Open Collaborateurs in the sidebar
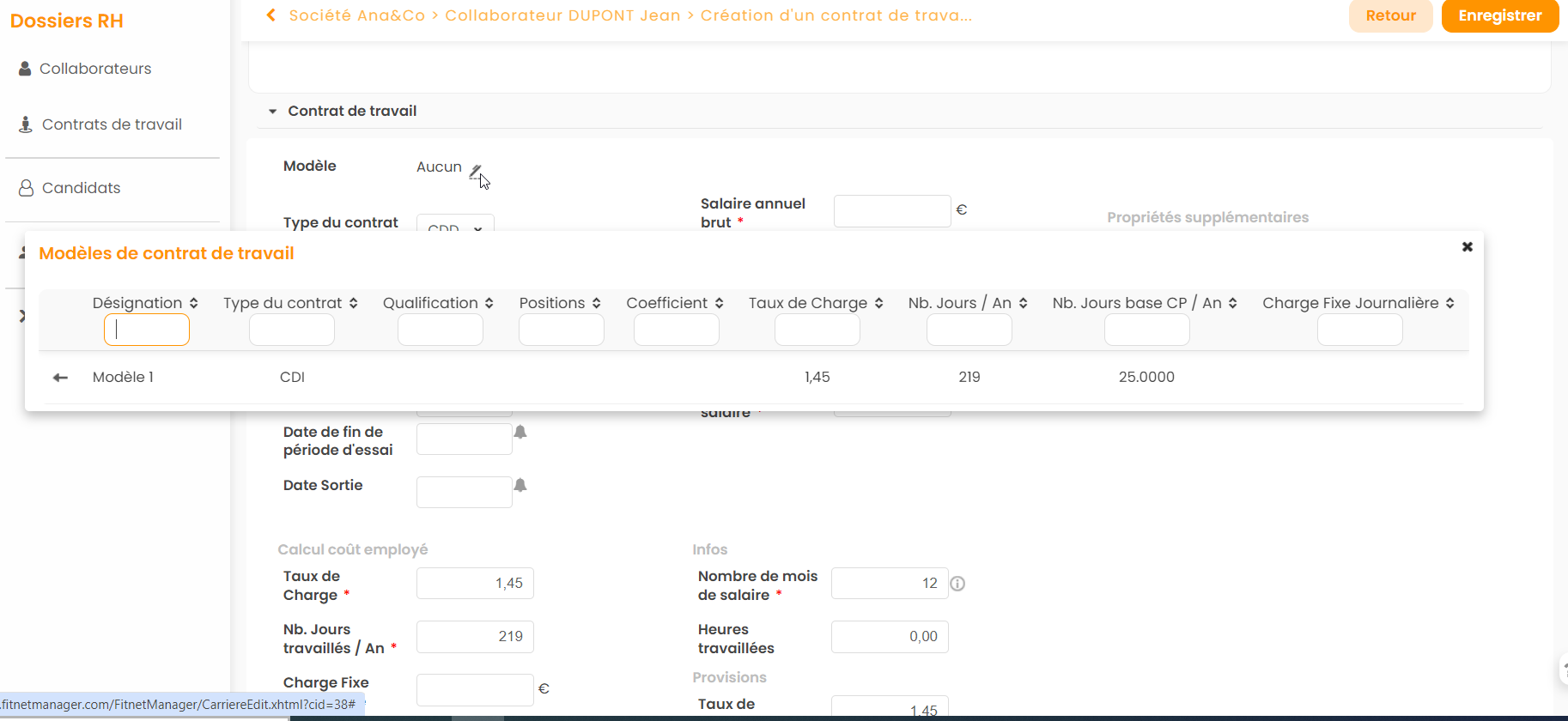Viewport: 1568px width, 721px height. (x=94, y=69)
